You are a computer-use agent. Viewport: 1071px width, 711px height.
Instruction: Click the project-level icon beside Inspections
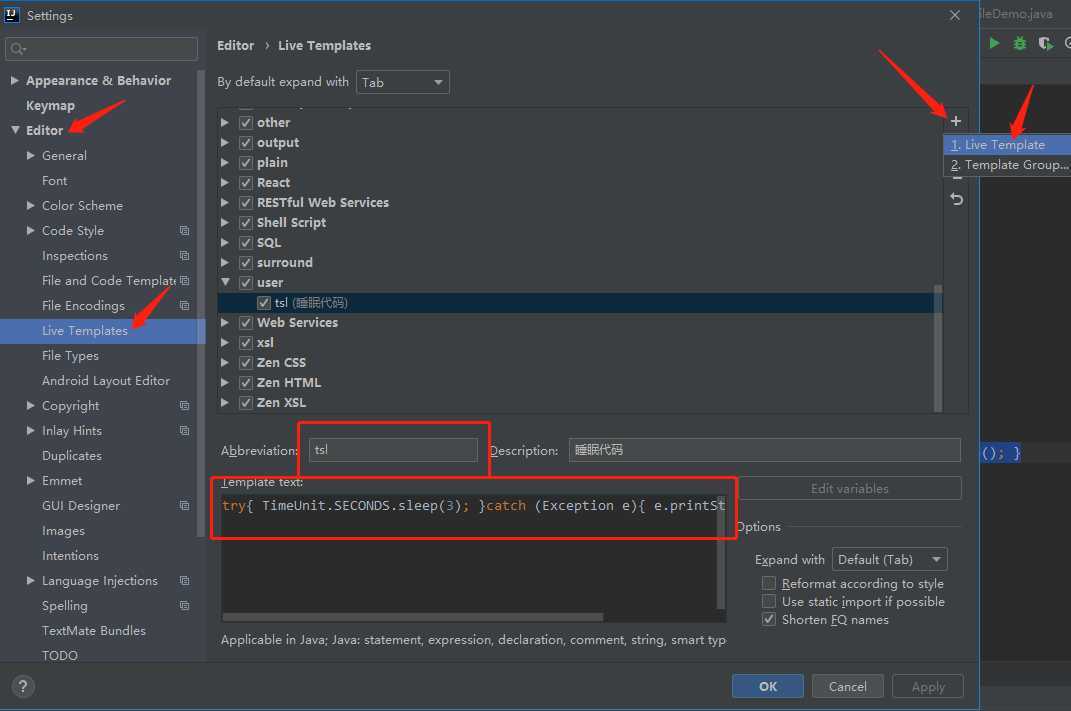point(184,255)
